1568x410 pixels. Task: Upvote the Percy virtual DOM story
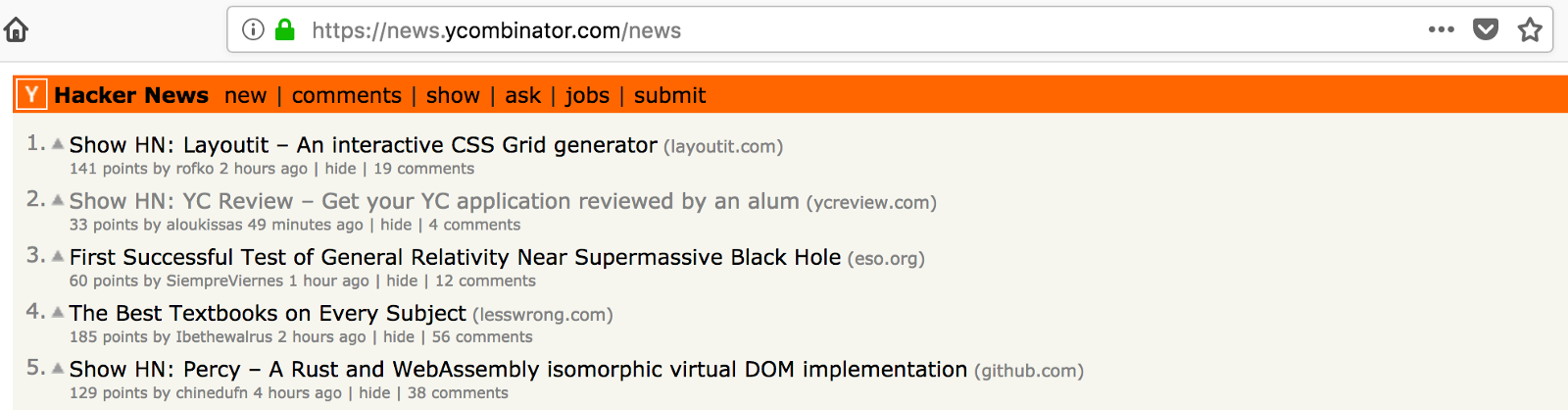[x=58, y=368]
